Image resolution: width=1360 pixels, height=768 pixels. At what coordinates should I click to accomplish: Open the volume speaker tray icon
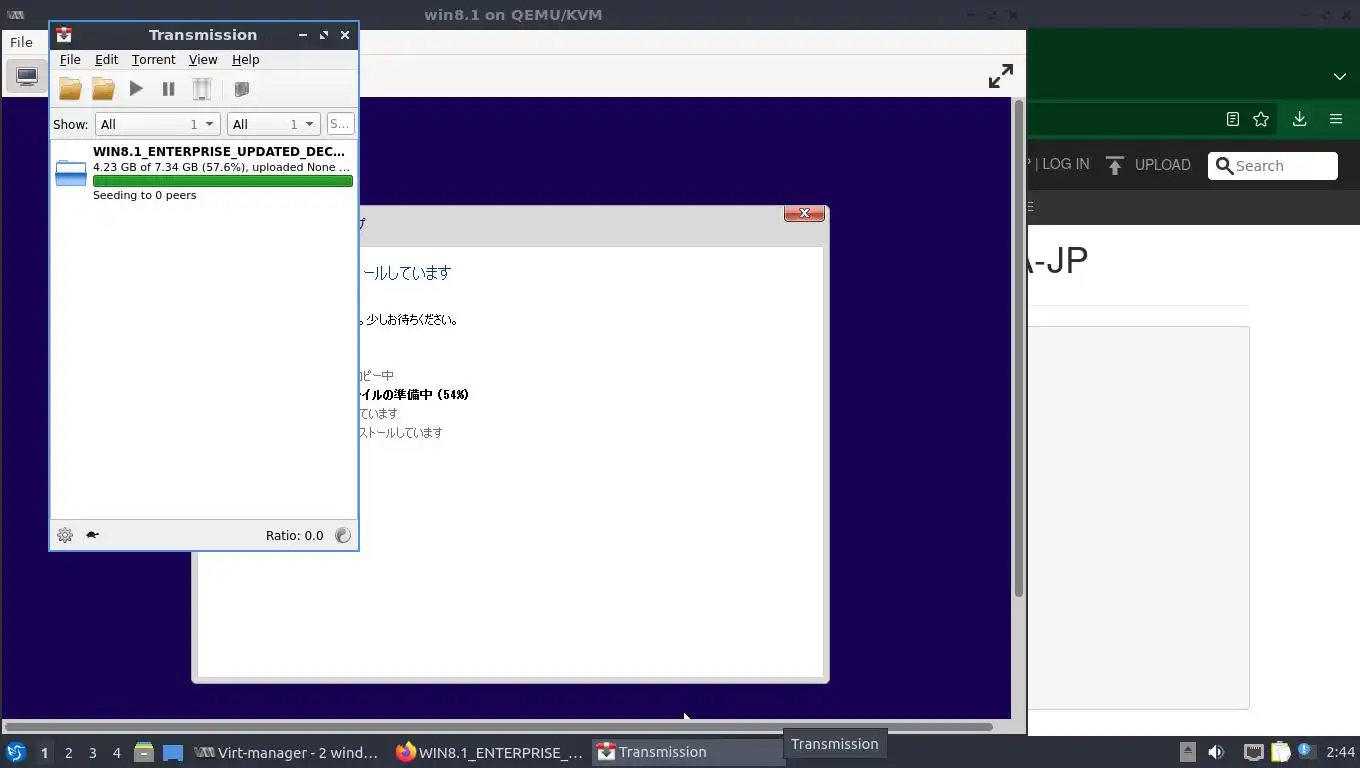(1216, 752)
